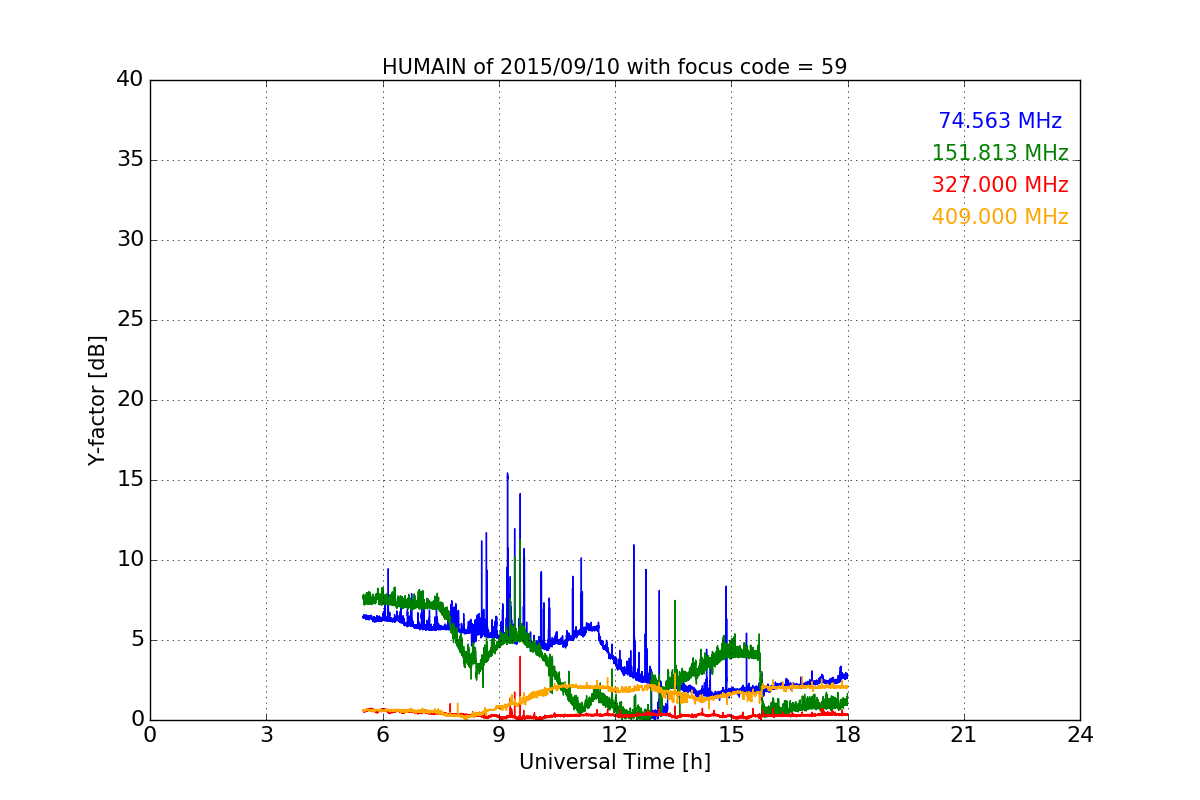The image size is (1200, 800).
Task: Select the blue 74.563 MHz legend label
Action: (1000, 121)
